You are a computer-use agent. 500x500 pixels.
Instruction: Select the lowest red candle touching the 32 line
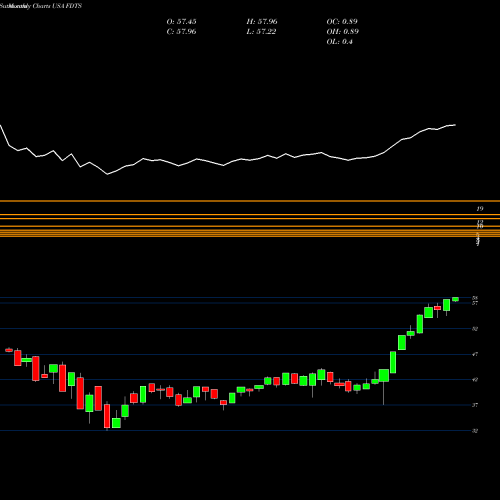click(x=107, y=416)
